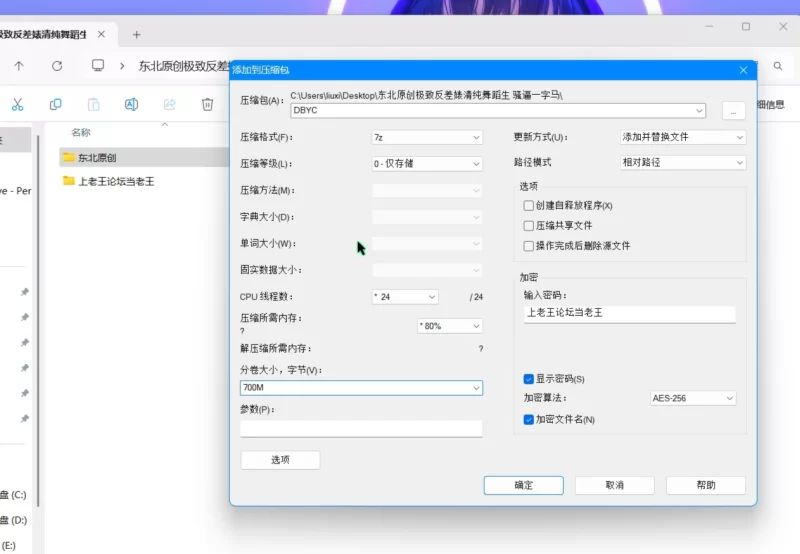Viewport: 800px width, 554px height.
Task: Click into the 参数(P) input field
Action: (361, 429)
